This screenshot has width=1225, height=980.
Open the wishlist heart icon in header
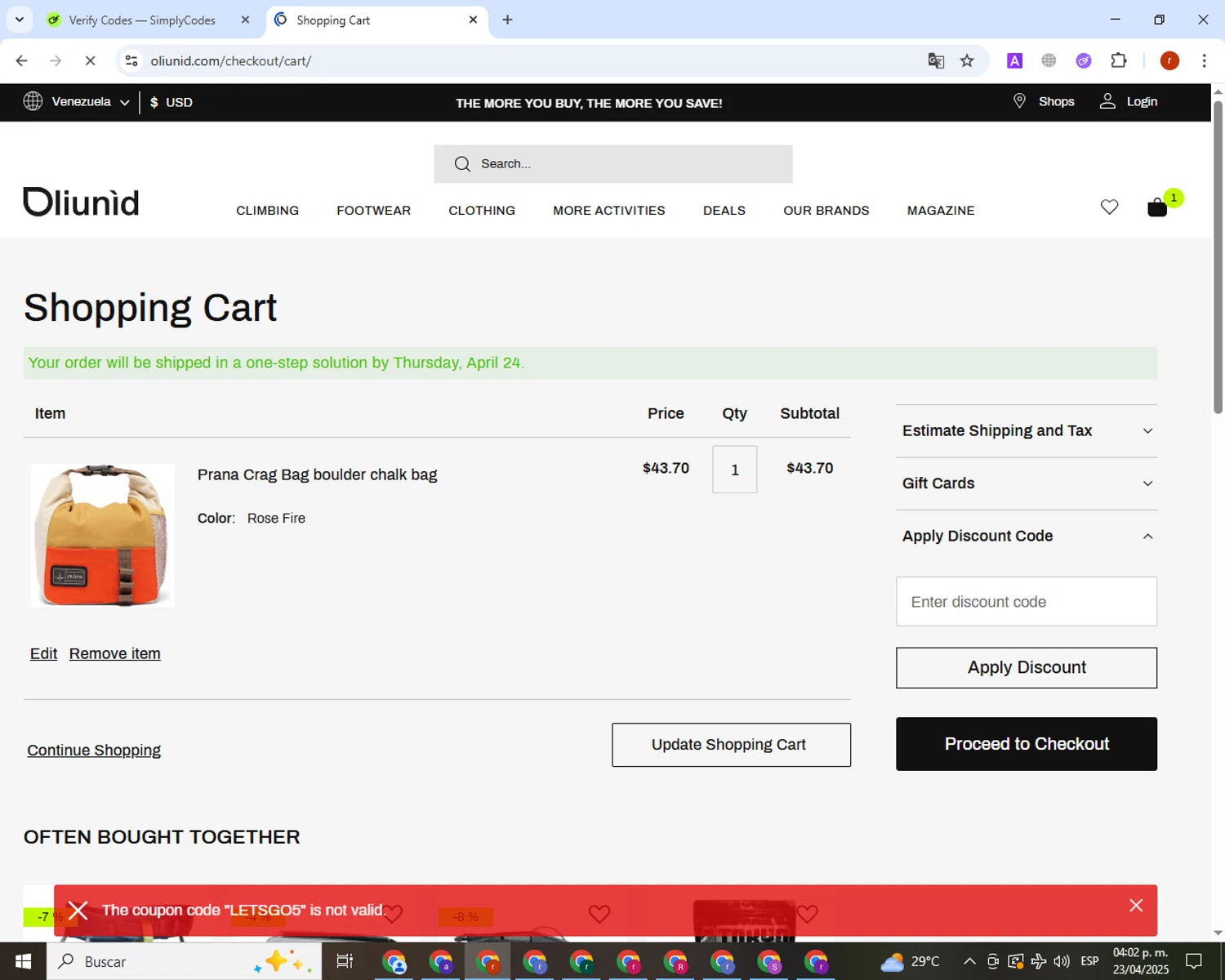coord(1109,207)
